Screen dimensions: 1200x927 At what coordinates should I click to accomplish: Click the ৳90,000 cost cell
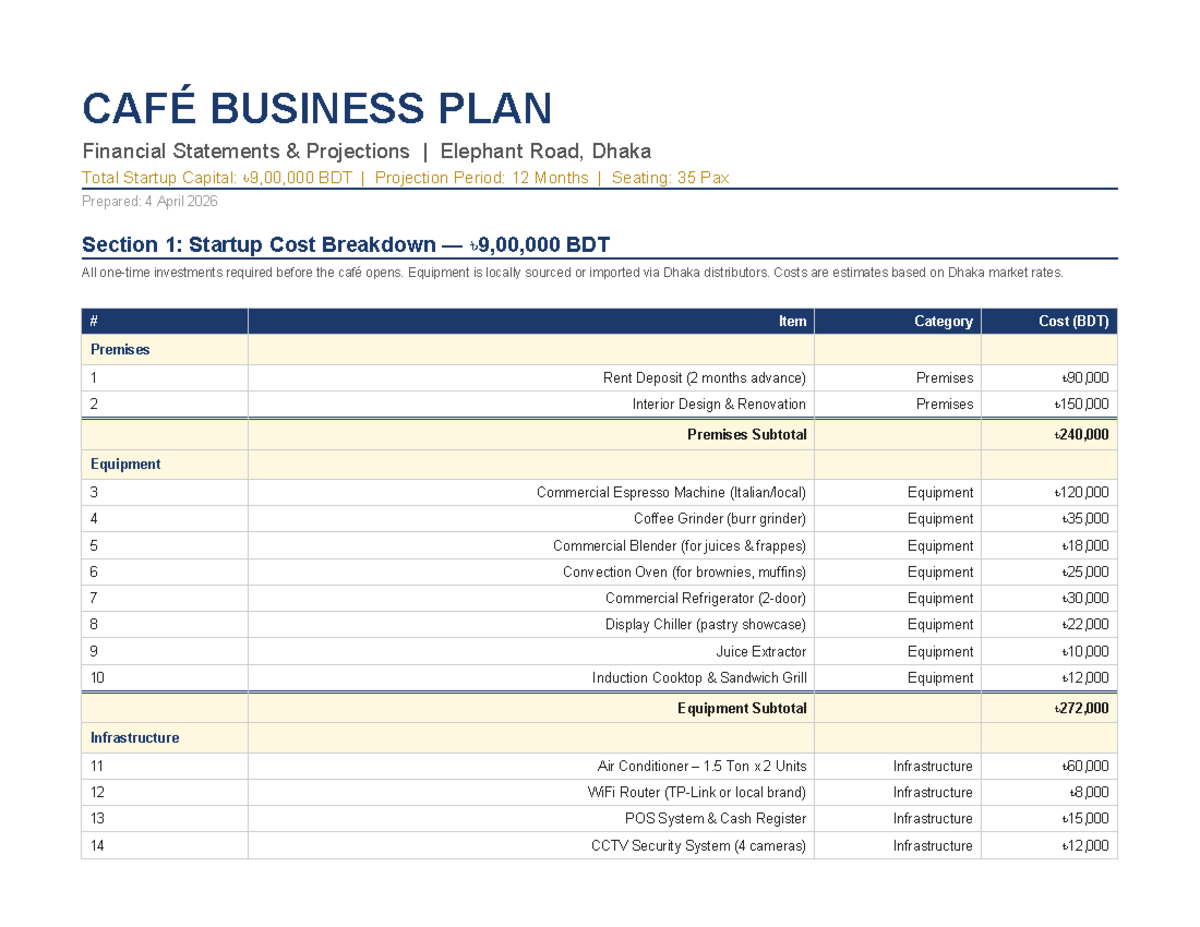(1049, 378)
